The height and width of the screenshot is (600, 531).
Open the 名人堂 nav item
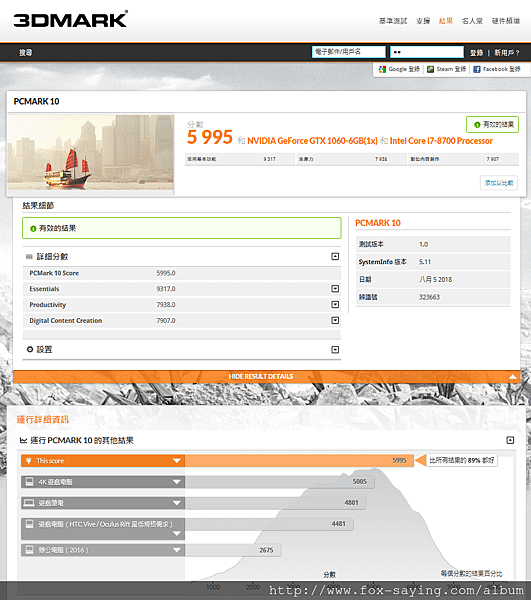coord(472,21)
